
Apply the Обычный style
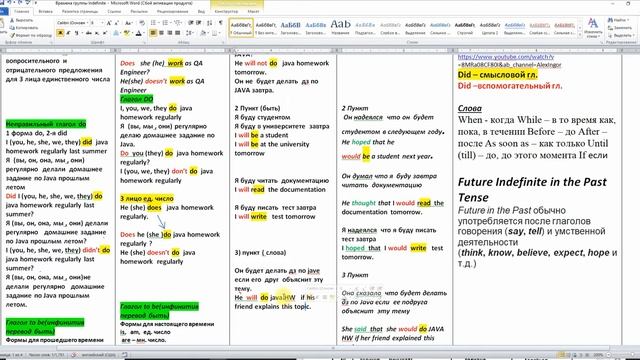pos(241,27)
